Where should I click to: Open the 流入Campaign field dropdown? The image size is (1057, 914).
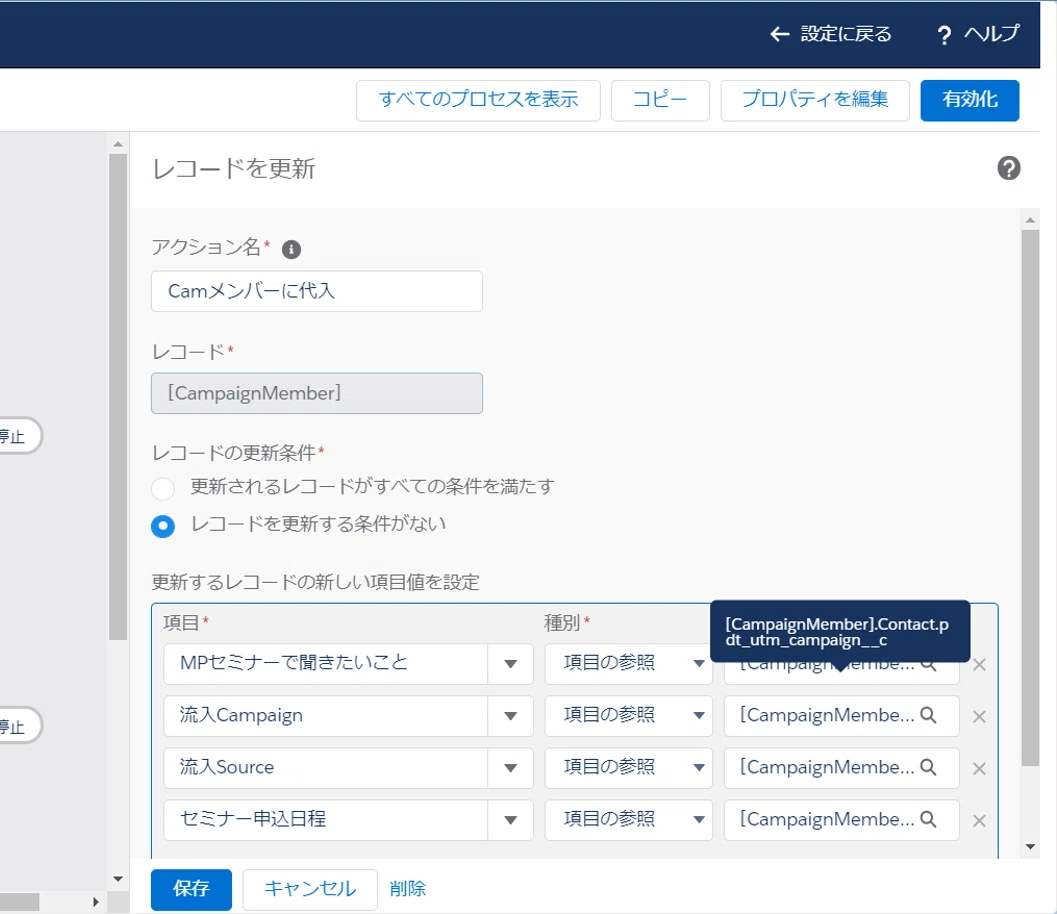coord(510,716)
